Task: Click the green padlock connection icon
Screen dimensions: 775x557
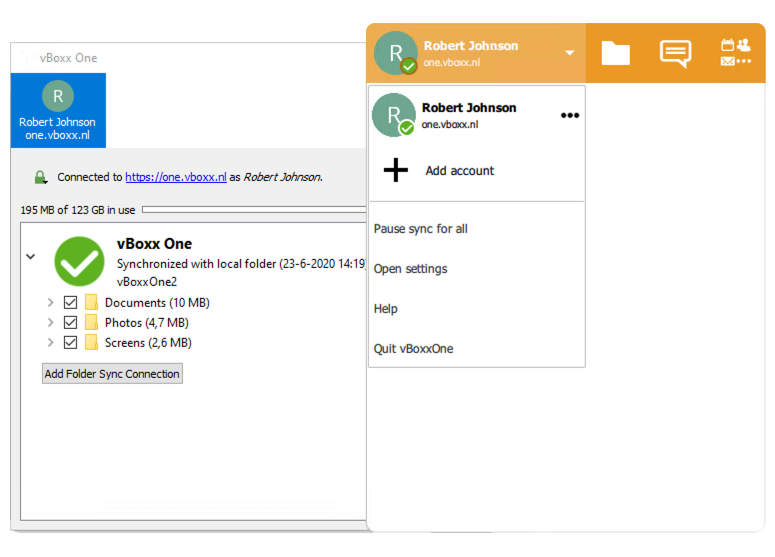Action: pyautogui.click(x=41, y=177)
